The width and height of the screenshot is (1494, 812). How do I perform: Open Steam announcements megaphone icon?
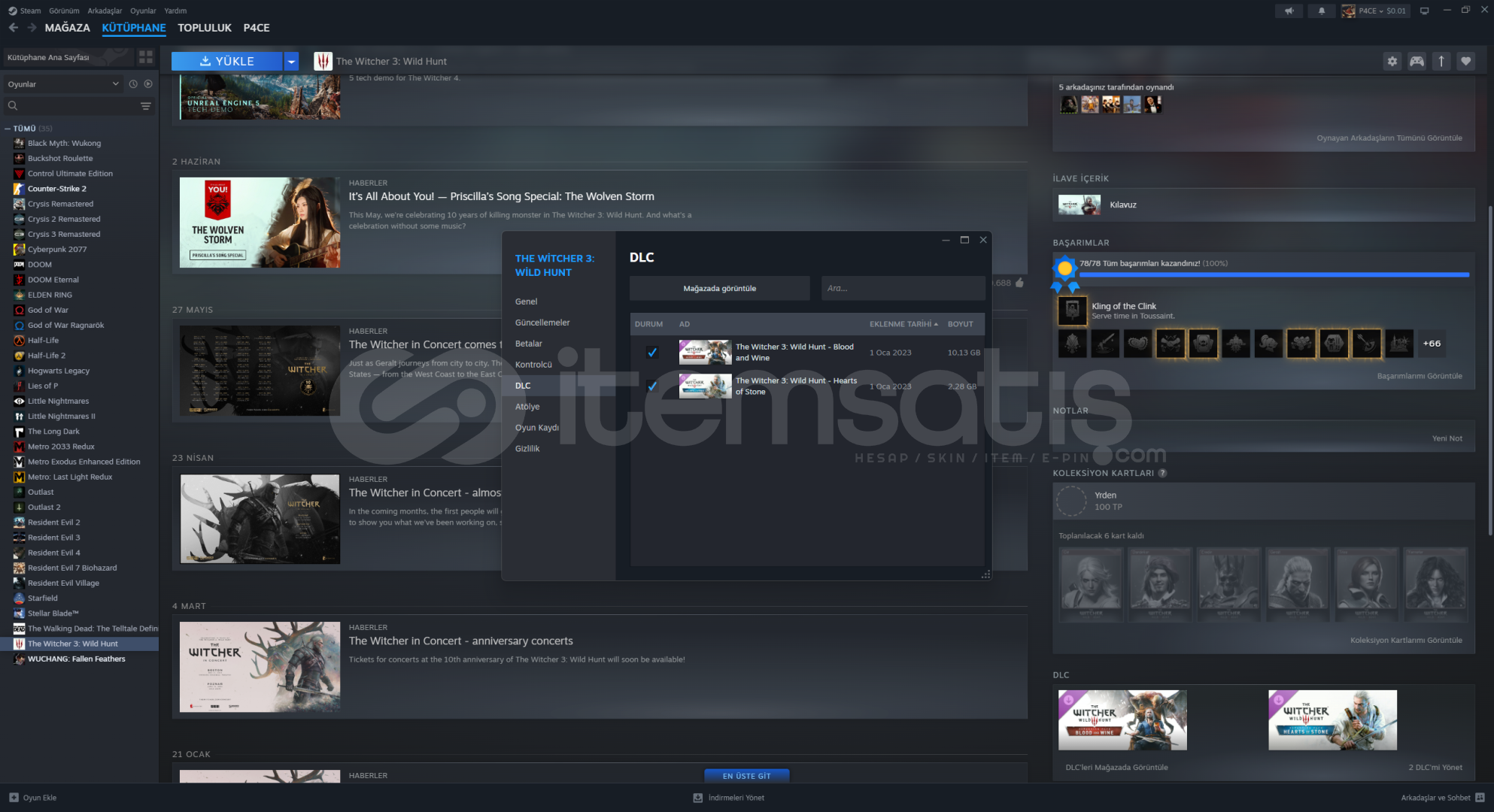click(x=1289, y=11)
